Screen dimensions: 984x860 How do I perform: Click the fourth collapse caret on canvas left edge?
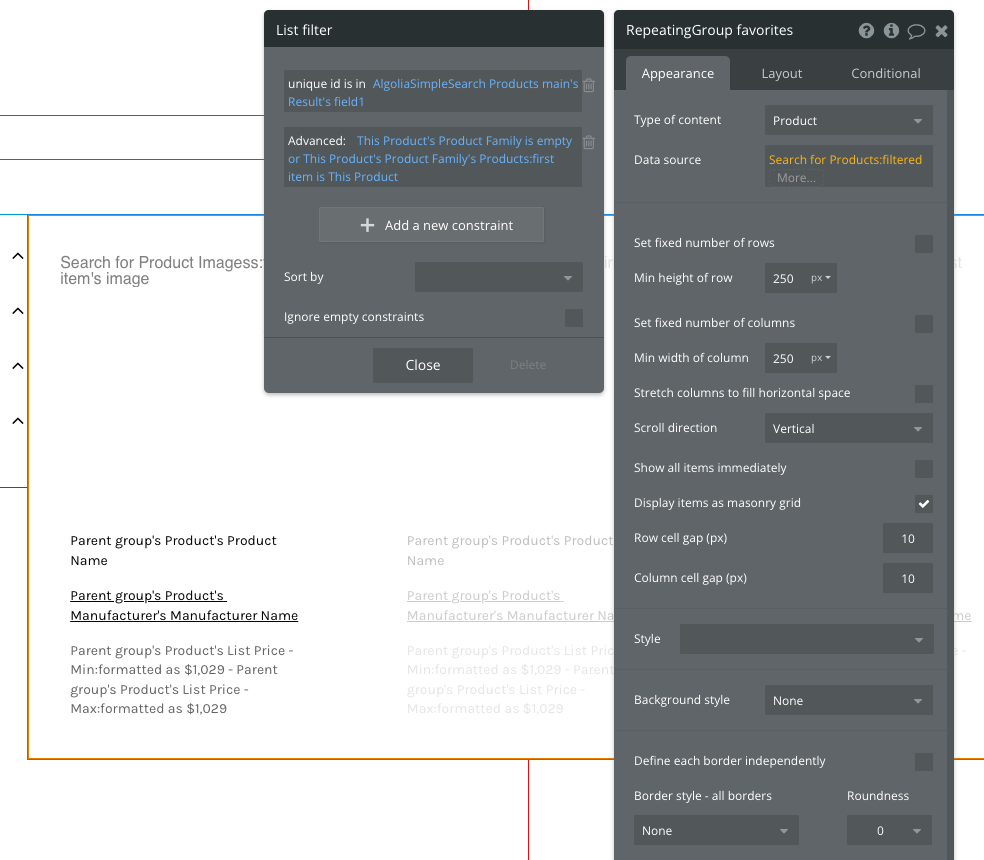pyautogui.click(x=18, y=421)
